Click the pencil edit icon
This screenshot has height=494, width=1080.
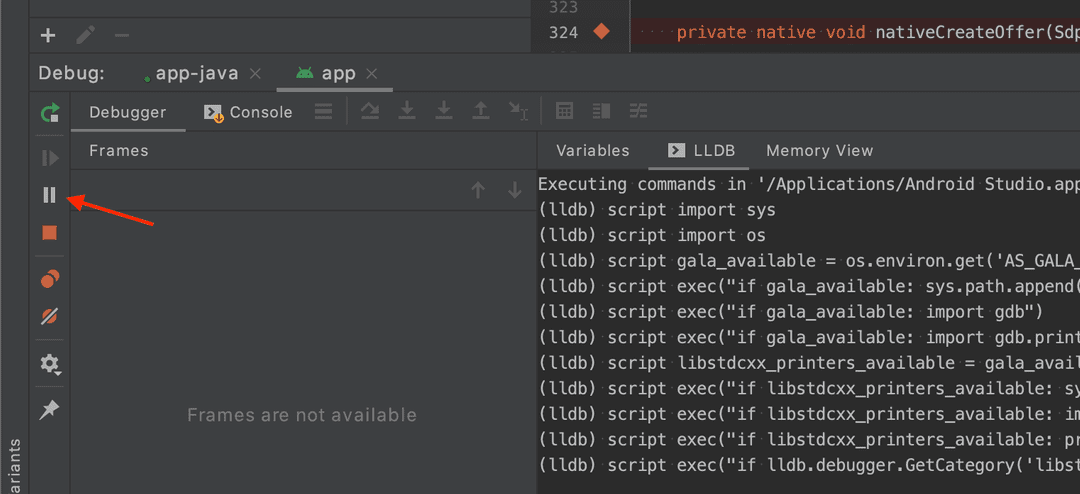[85, 35]
